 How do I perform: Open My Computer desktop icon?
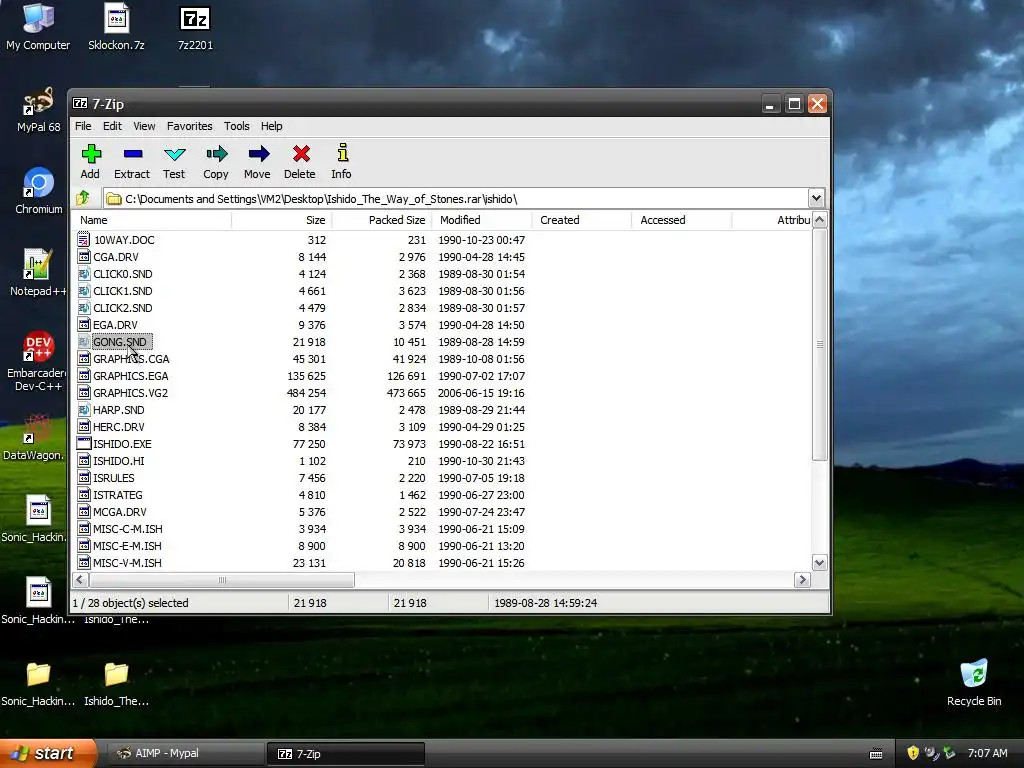click(x=38, y=26)
